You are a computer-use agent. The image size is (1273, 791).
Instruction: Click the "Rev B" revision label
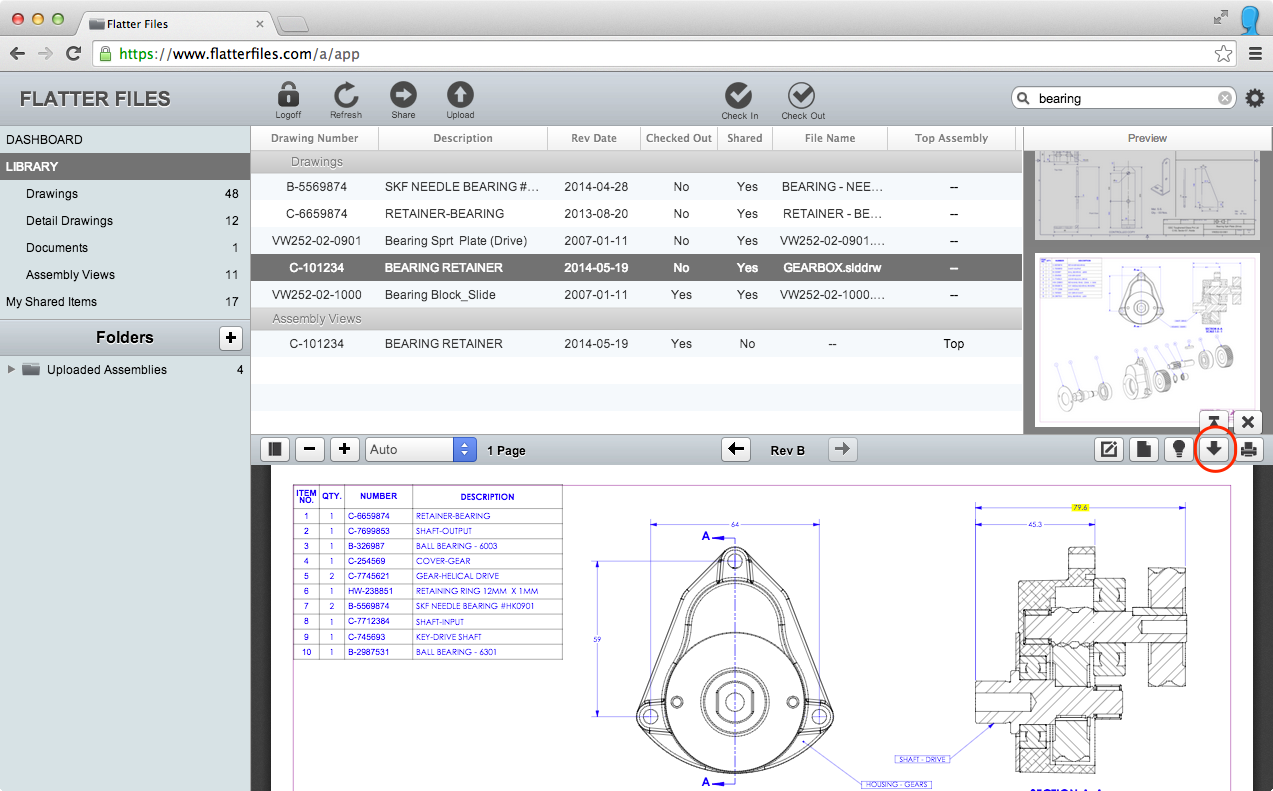point(788,451)
